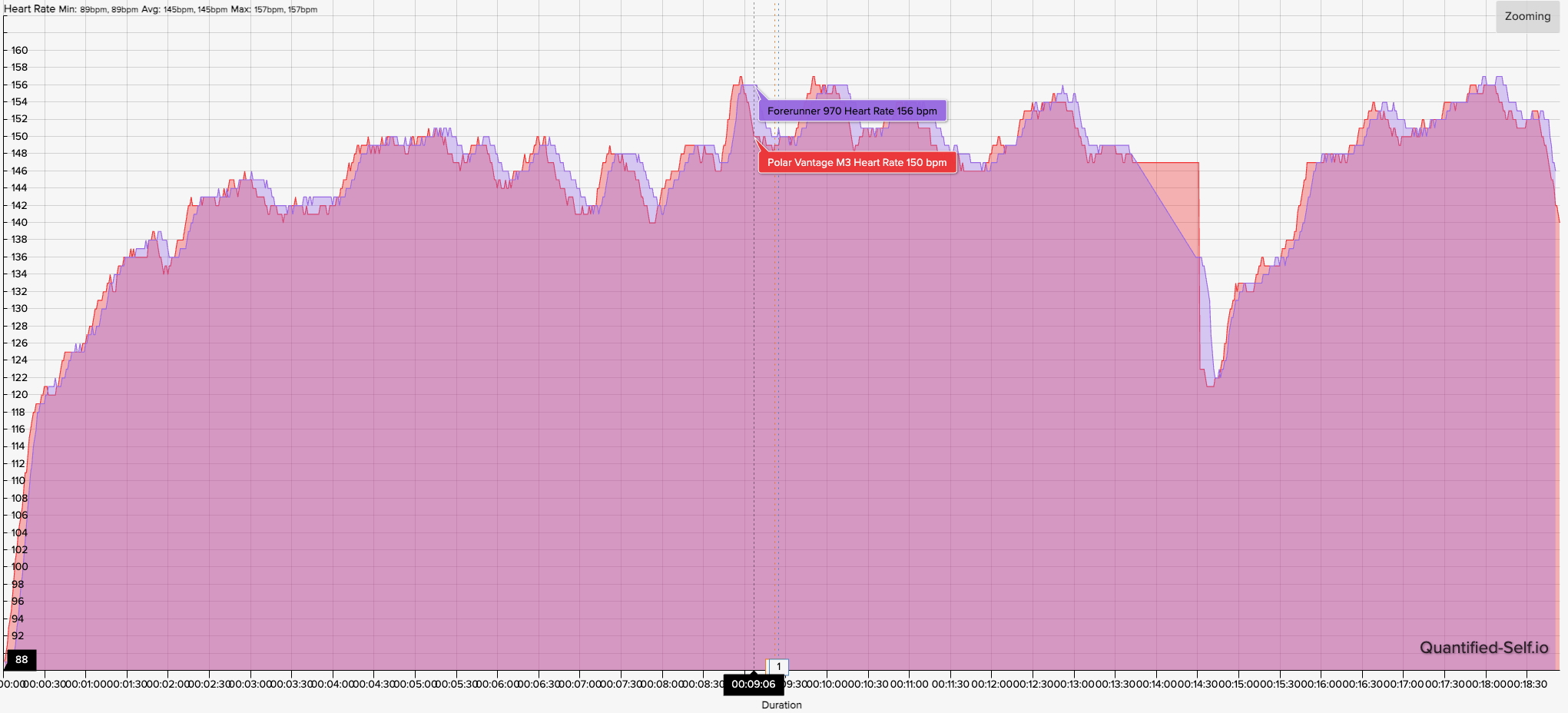Click the 00:17:00 tick on the duration axis
Viewport: 1568px width, 713px height.
click(1403, 684)
